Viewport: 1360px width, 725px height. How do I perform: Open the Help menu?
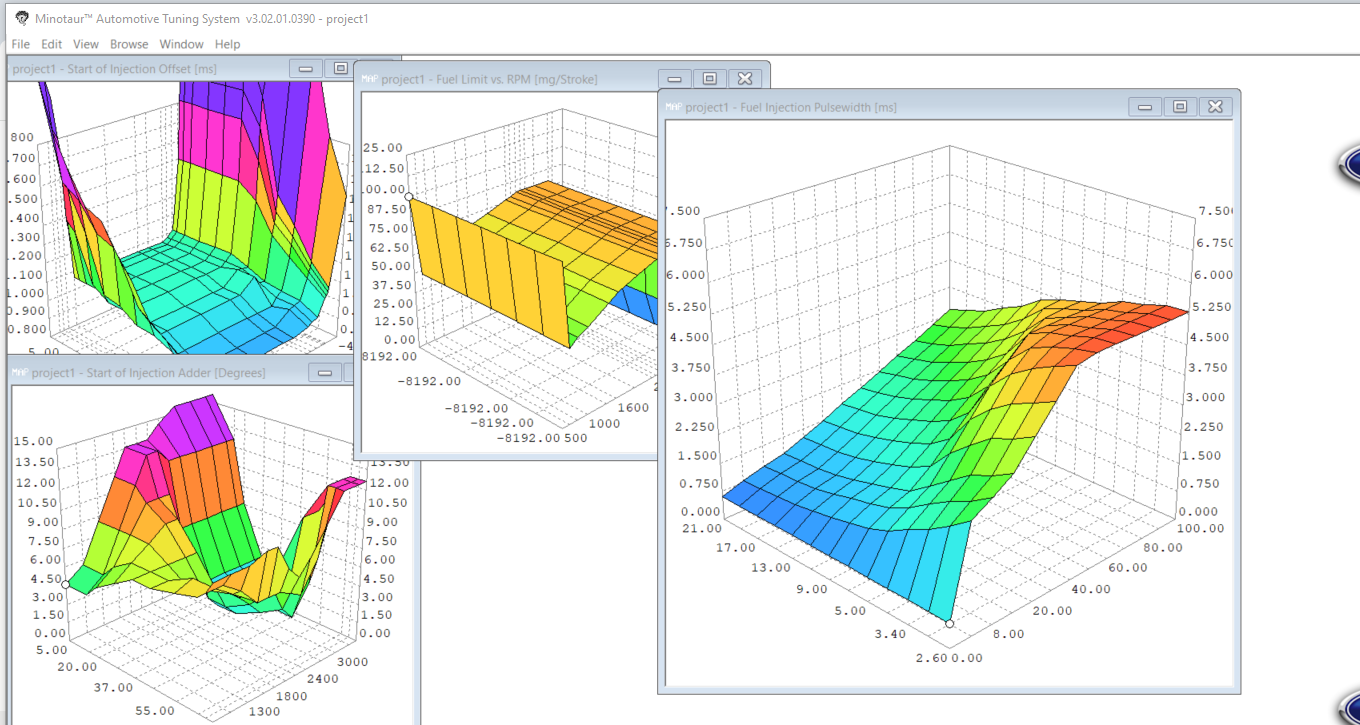pos(227,44)
